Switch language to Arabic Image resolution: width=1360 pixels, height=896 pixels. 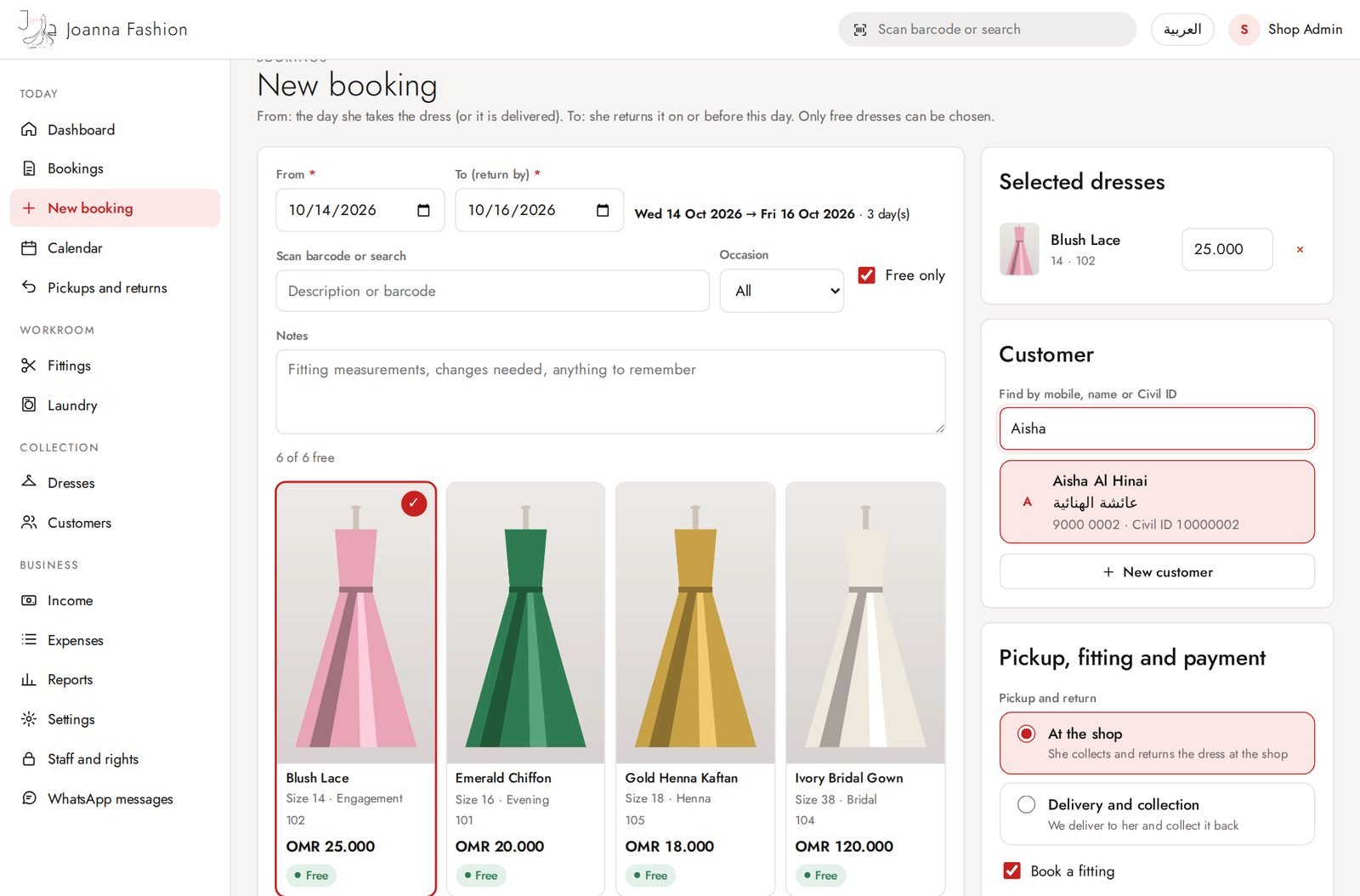(1182, 30)
